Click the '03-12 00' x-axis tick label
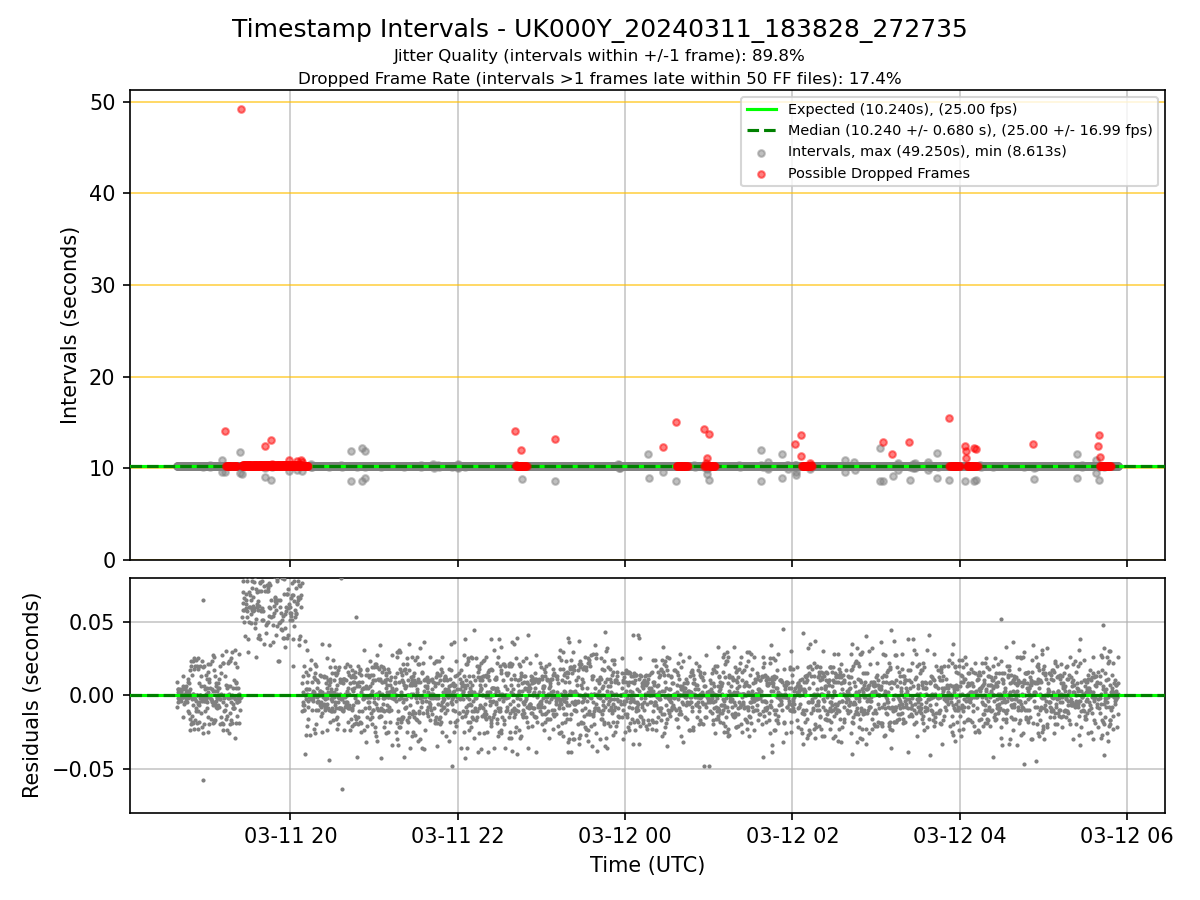This screenshot has height=900, width=1200. coord(625,834)
